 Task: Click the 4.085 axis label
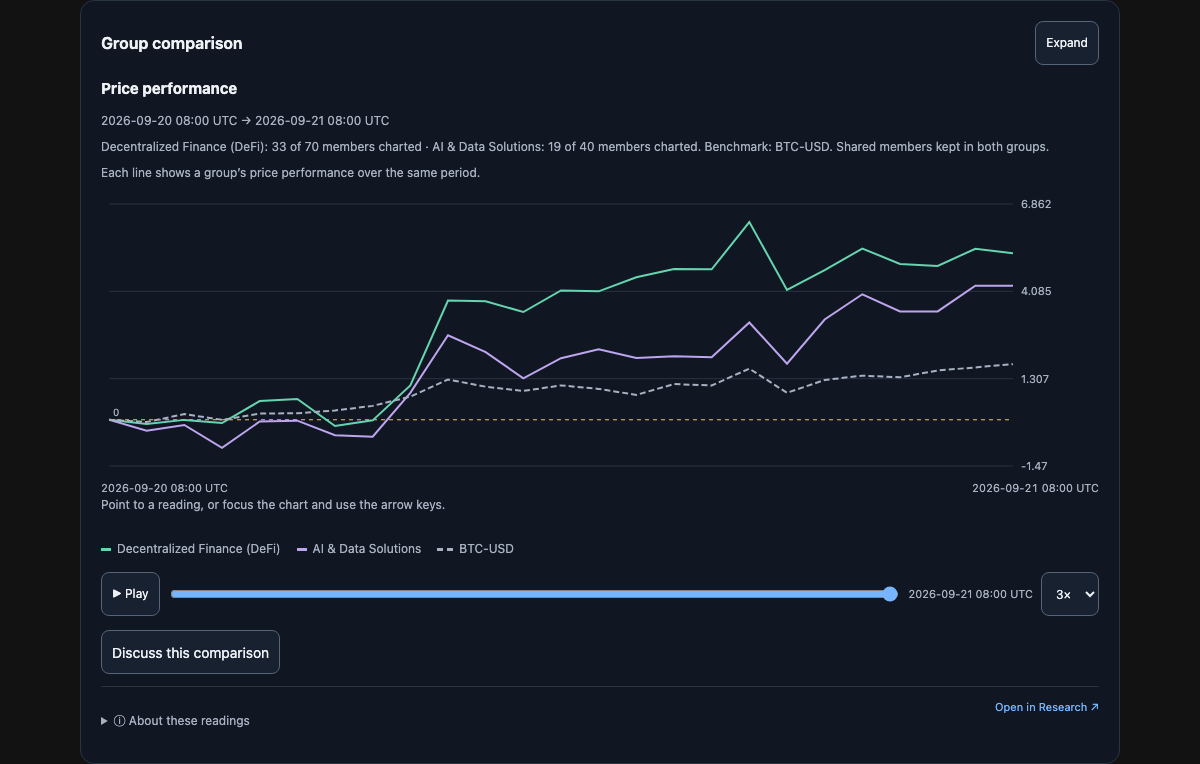pos(1036,291)
